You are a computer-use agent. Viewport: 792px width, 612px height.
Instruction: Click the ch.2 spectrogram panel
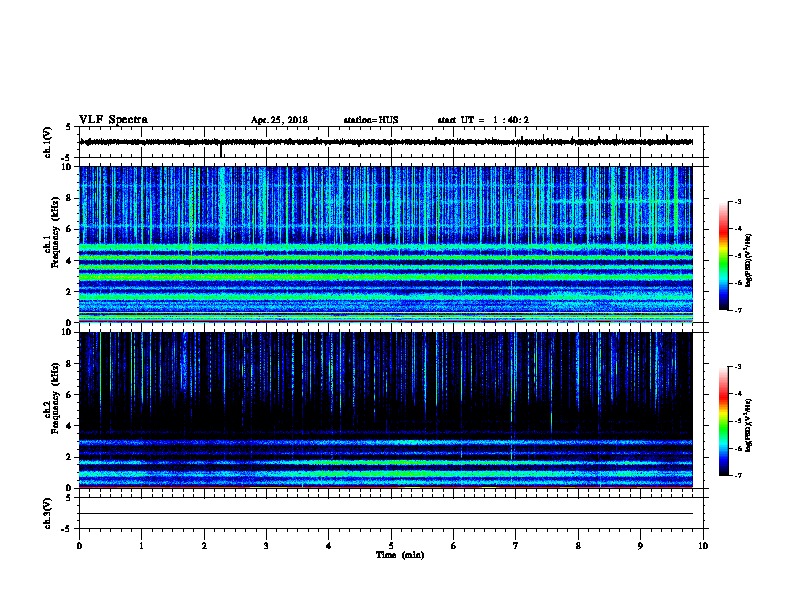(x=386, y=410)
